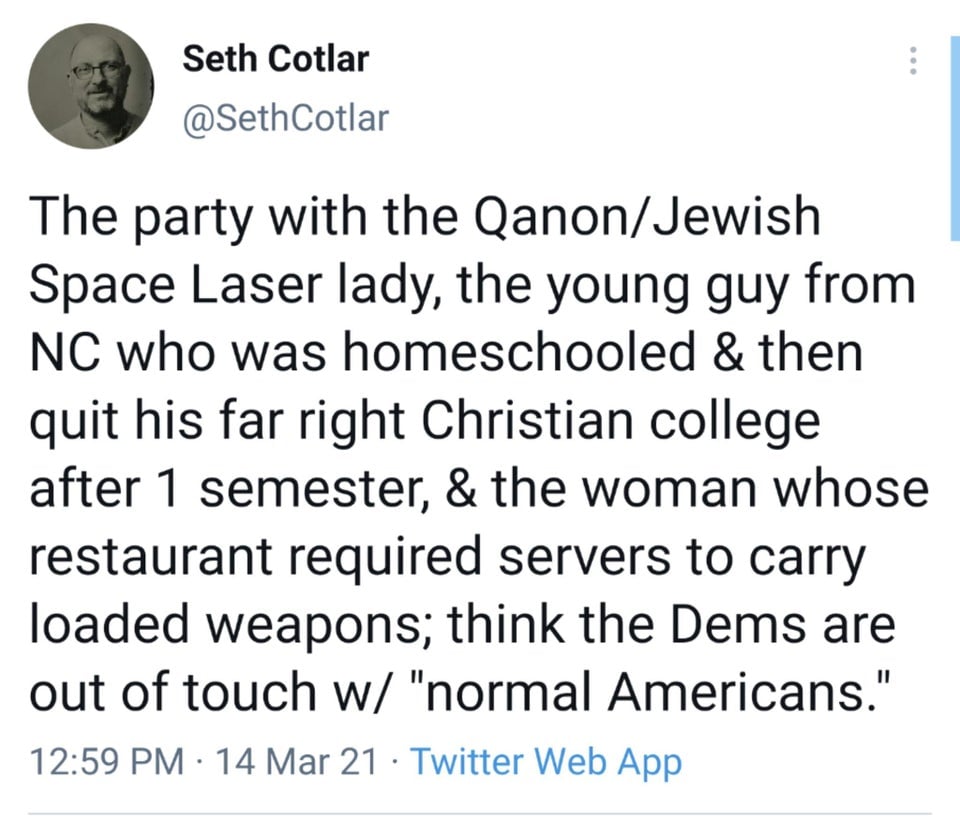Open the three-dot more options menu
960x823 pixels.
(x=913, y=61)
